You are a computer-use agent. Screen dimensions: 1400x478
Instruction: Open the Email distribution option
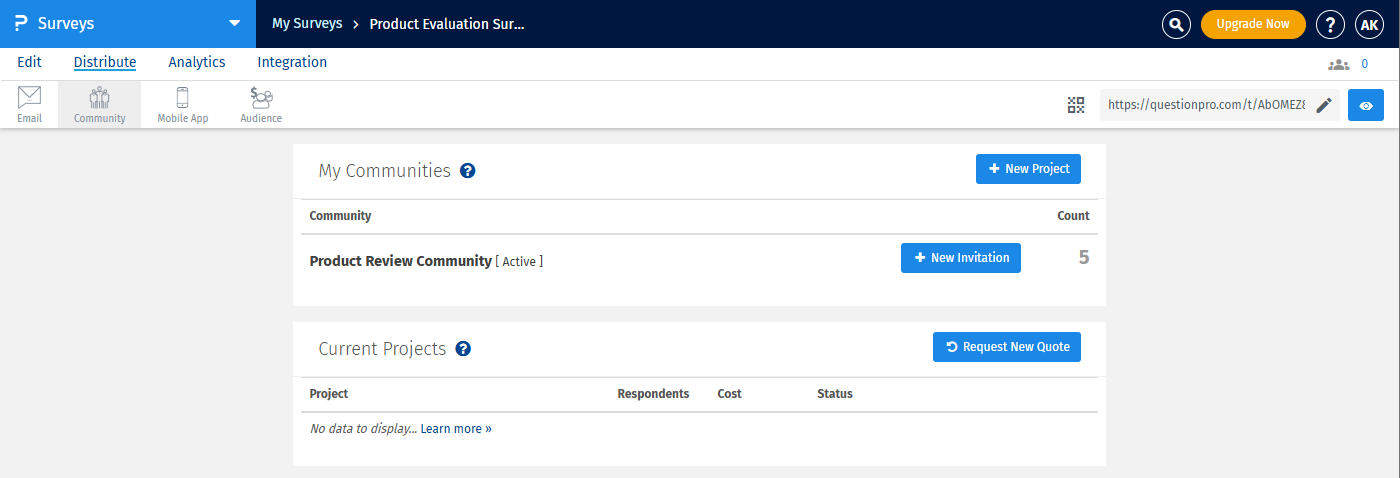point(29,104)
